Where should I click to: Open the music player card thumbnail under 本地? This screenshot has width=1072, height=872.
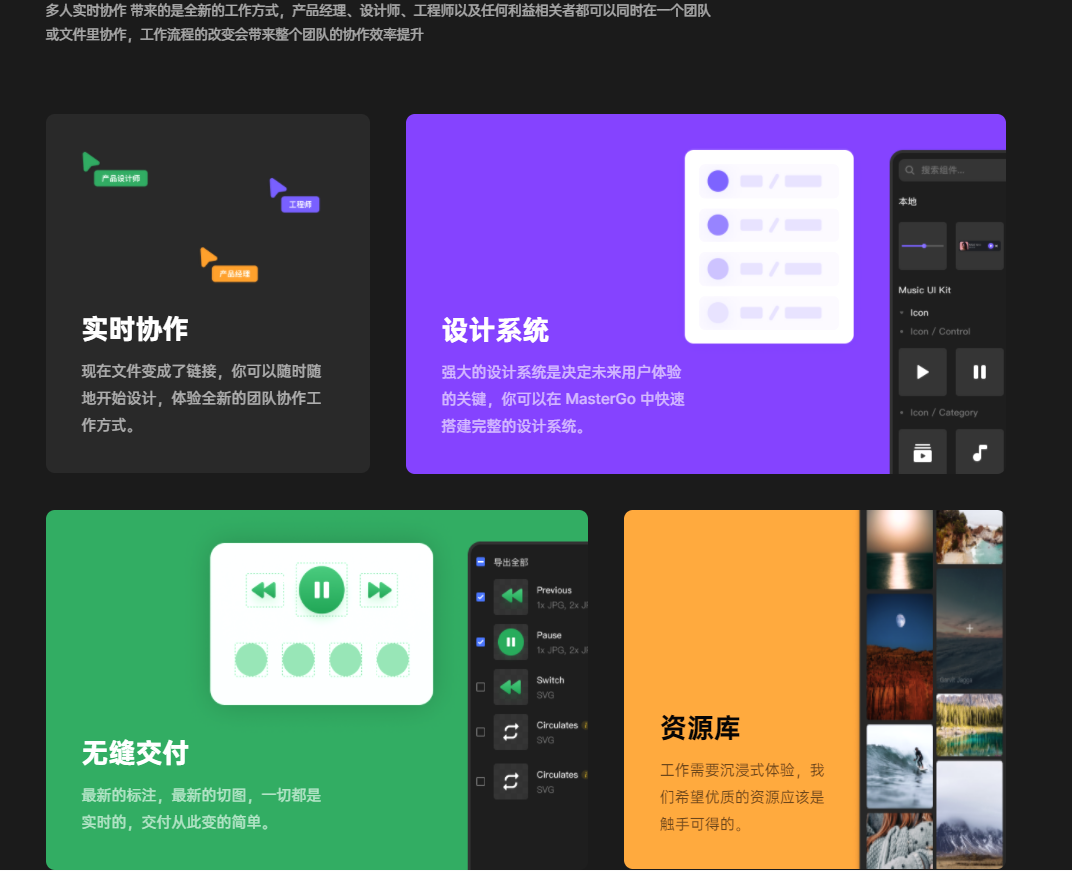(980, 246)
